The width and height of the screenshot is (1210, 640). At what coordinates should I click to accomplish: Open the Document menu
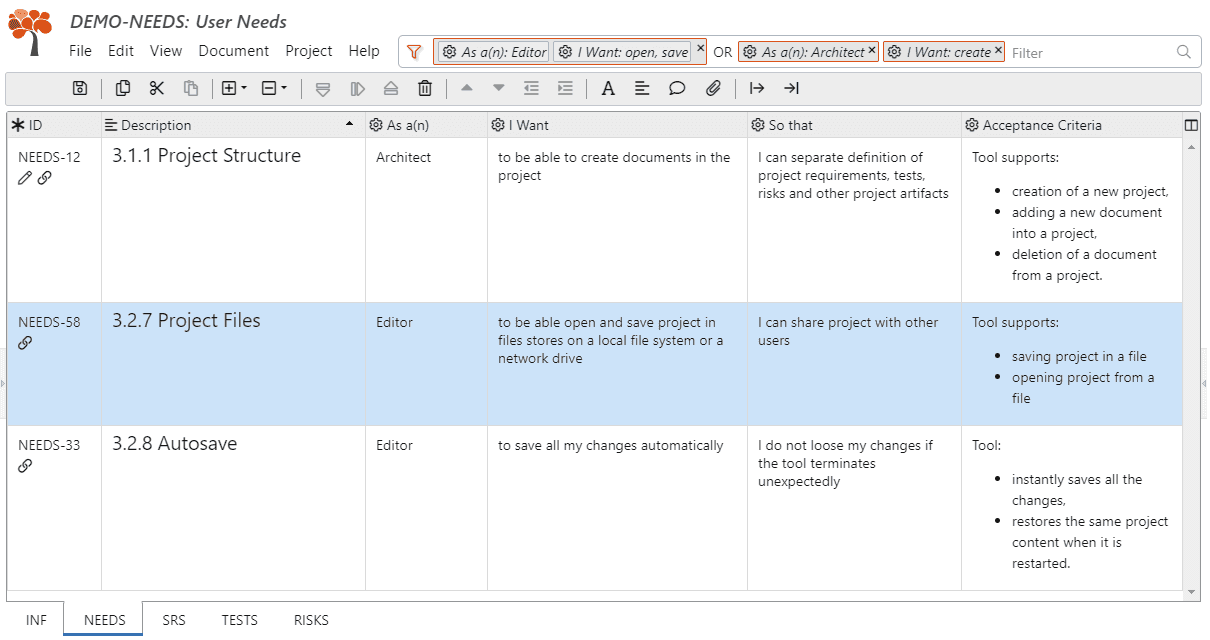(x=234, y=51)
